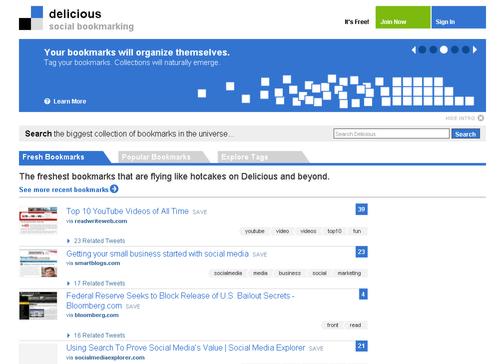Select the second banner slide dot
502x364 pixels.
click(433, 50)
